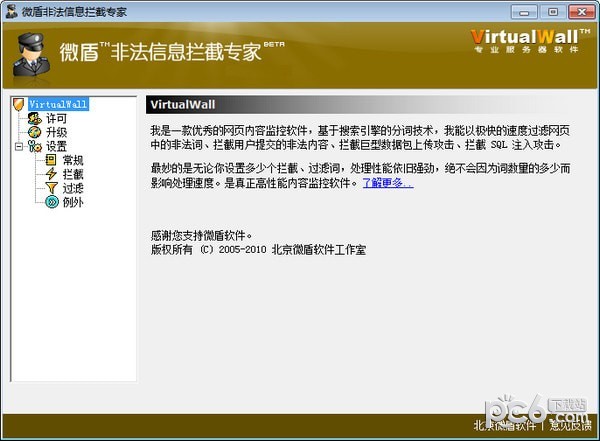Viewport: 600px width, 441px height.
Task: Click the VirtualWall brand logo in the banner
Action: pos(530,41)
